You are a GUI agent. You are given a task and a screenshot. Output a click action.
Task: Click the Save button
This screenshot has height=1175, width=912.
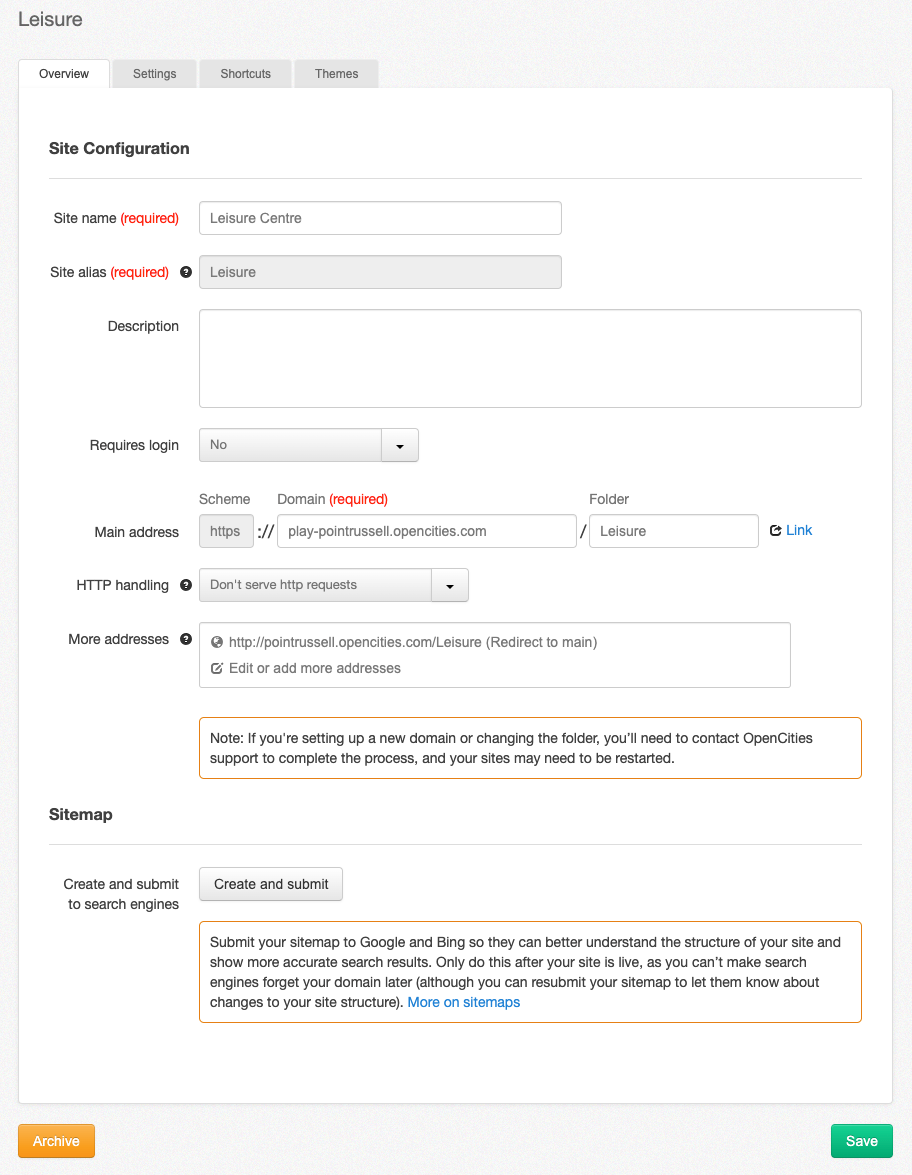(861, 1140)
